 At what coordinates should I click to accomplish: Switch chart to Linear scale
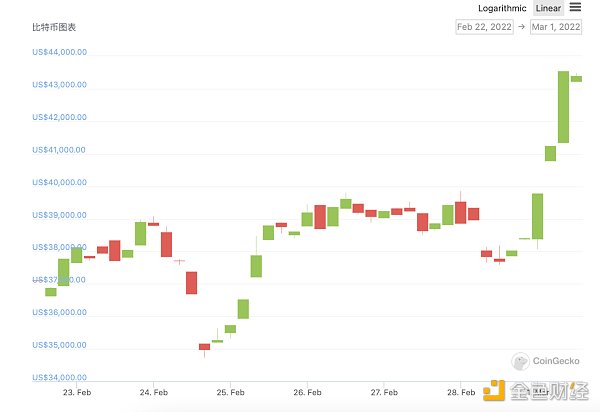(548, 8)
